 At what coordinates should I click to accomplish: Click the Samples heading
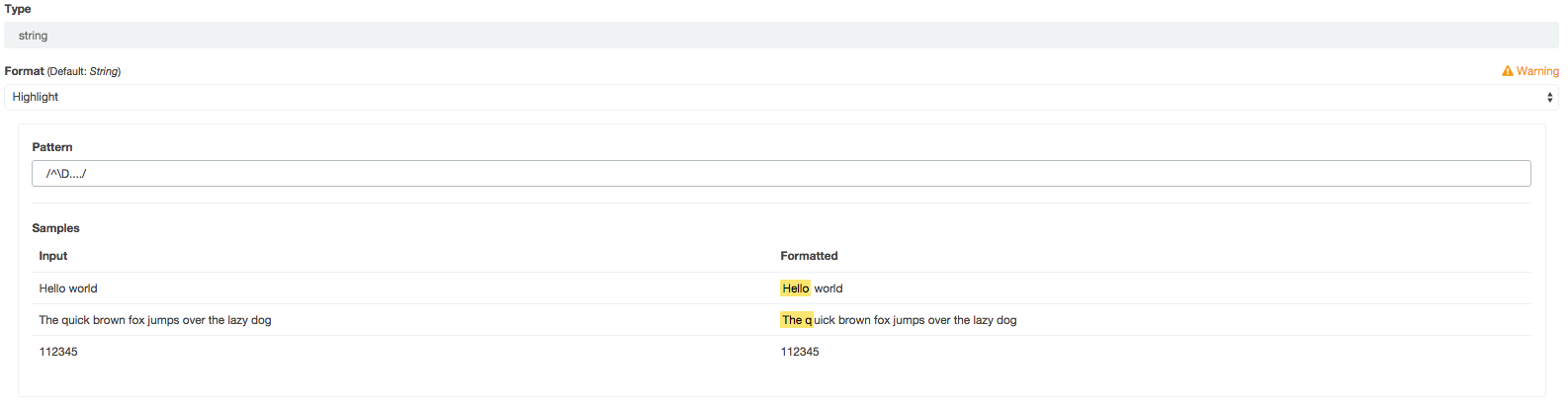[55, 228]
